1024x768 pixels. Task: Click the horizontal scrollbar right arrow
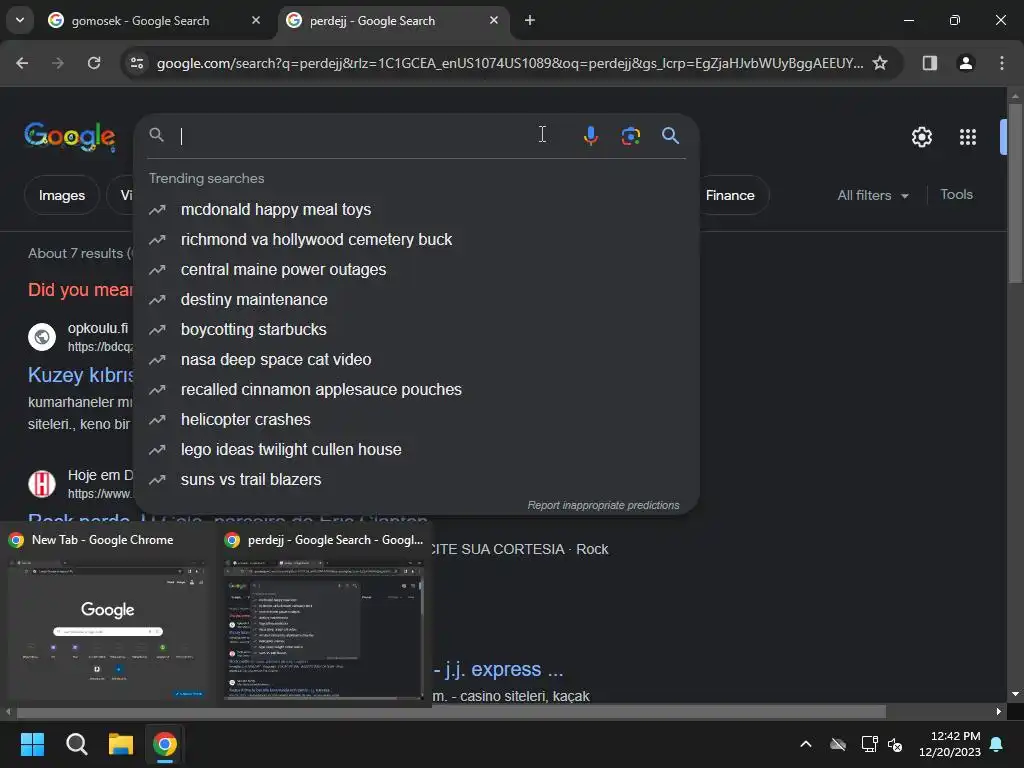click(x=999, y=711)
